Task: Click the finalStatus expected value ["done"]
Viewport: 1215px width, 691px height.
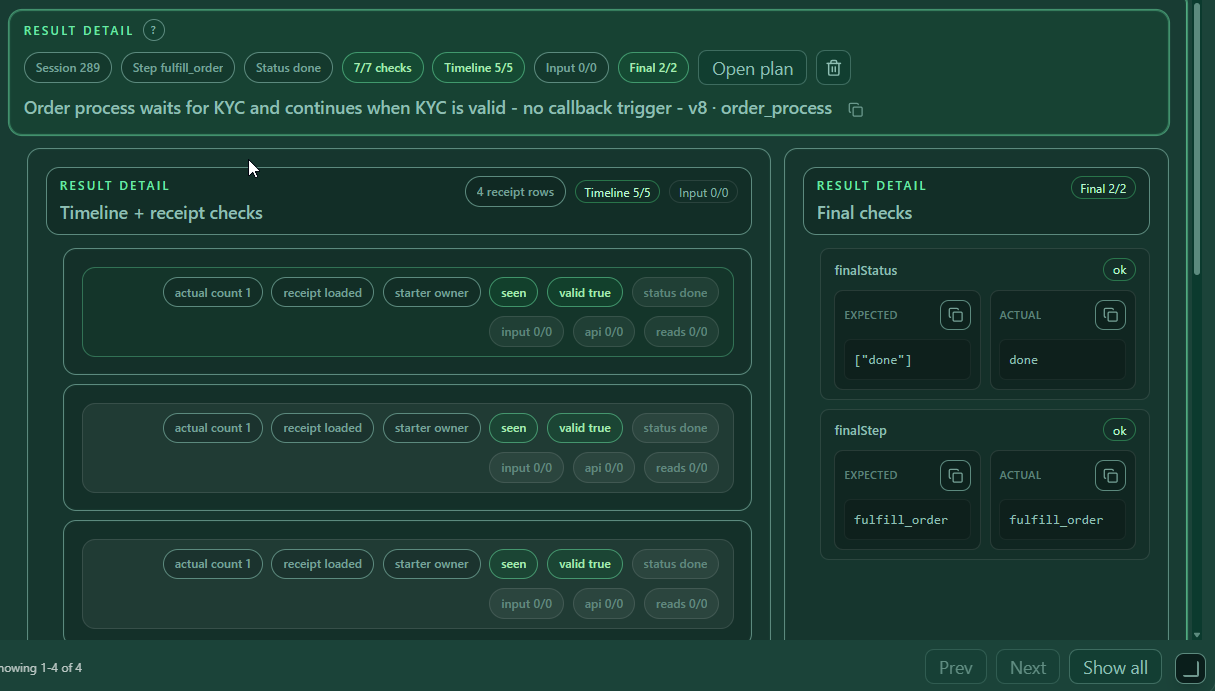Action: pyautogui.click(x=907, y=360)
